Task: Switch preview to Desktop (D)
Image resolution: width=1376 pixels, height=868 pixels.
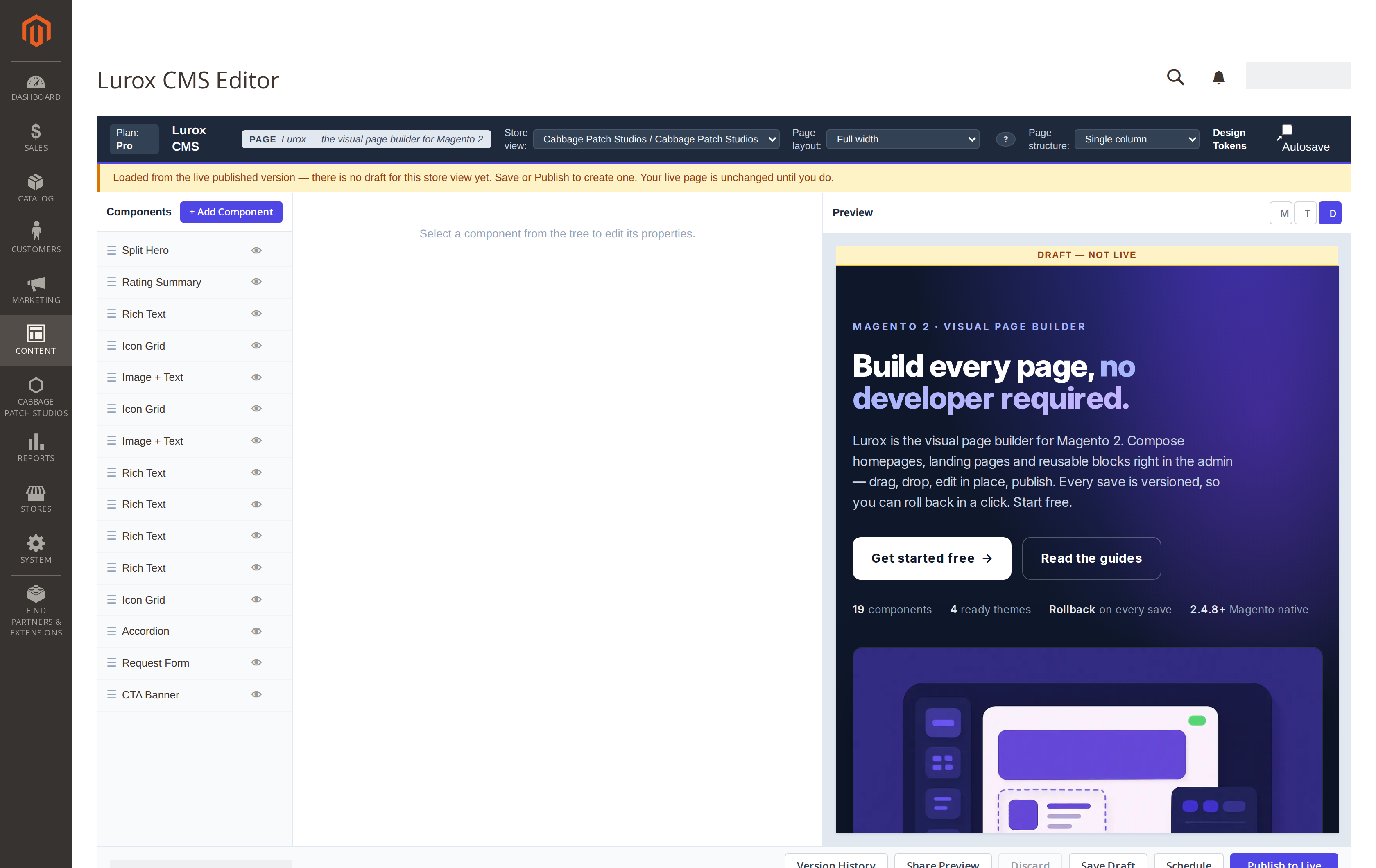Action: 1330,213
